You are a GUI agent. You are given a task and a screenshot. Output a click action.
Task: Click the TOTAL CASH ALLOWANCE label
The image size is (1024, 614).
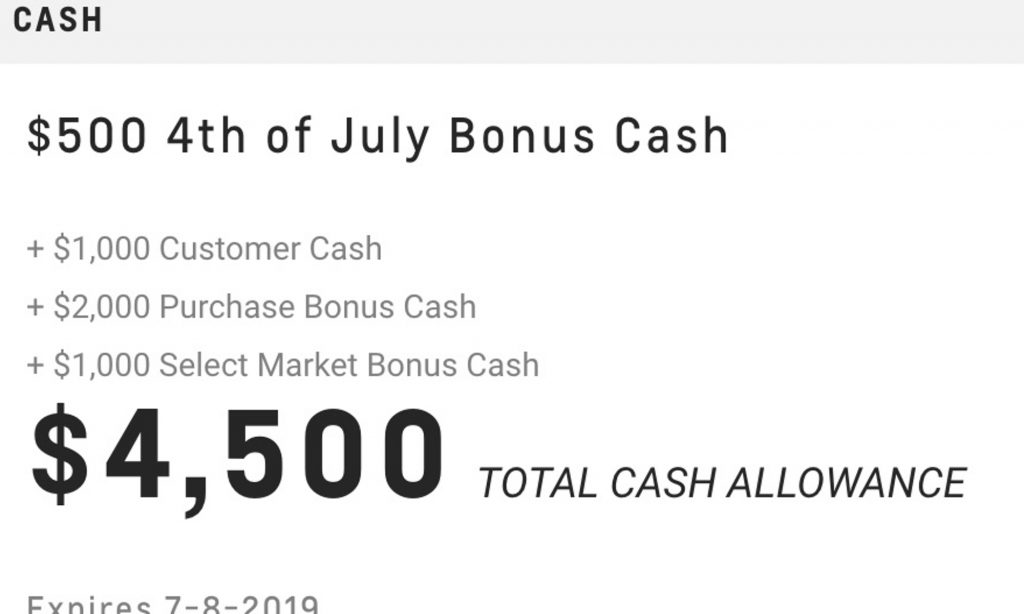(x=722, y=483)
